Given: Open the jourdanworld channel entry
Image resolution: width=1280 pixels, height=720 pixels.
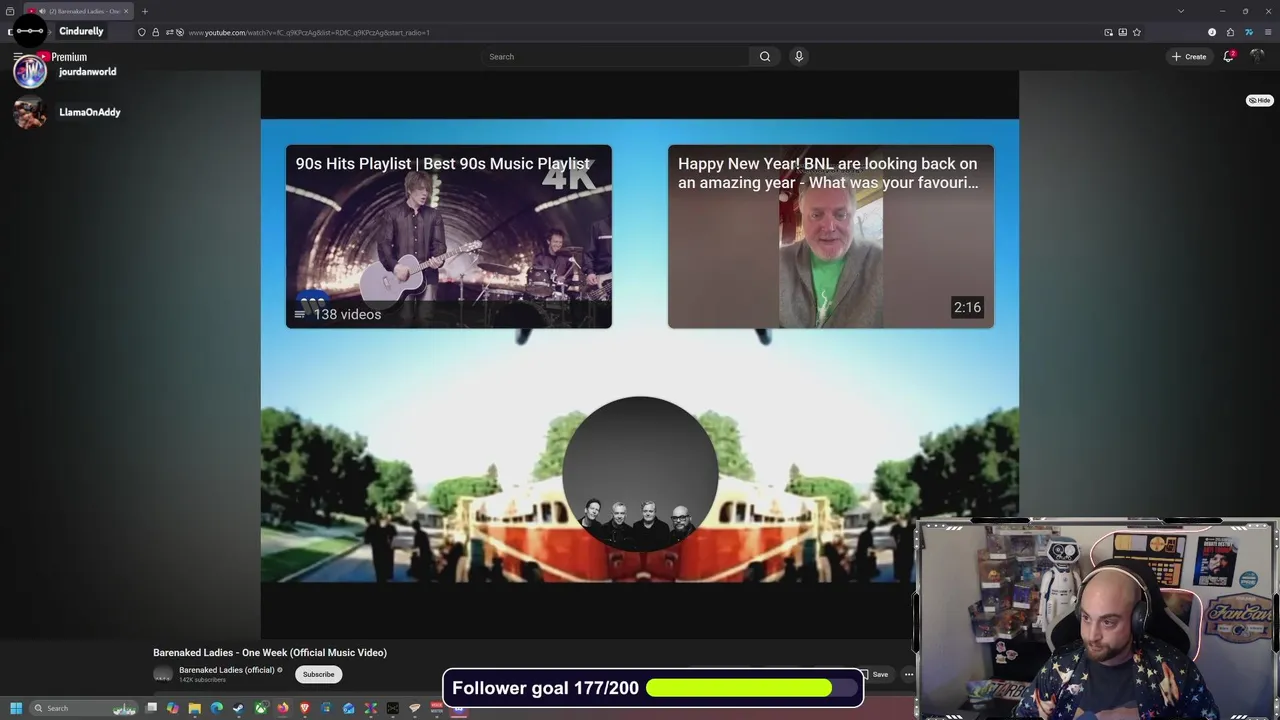Looking at the screenshot, I should [66, 72].
